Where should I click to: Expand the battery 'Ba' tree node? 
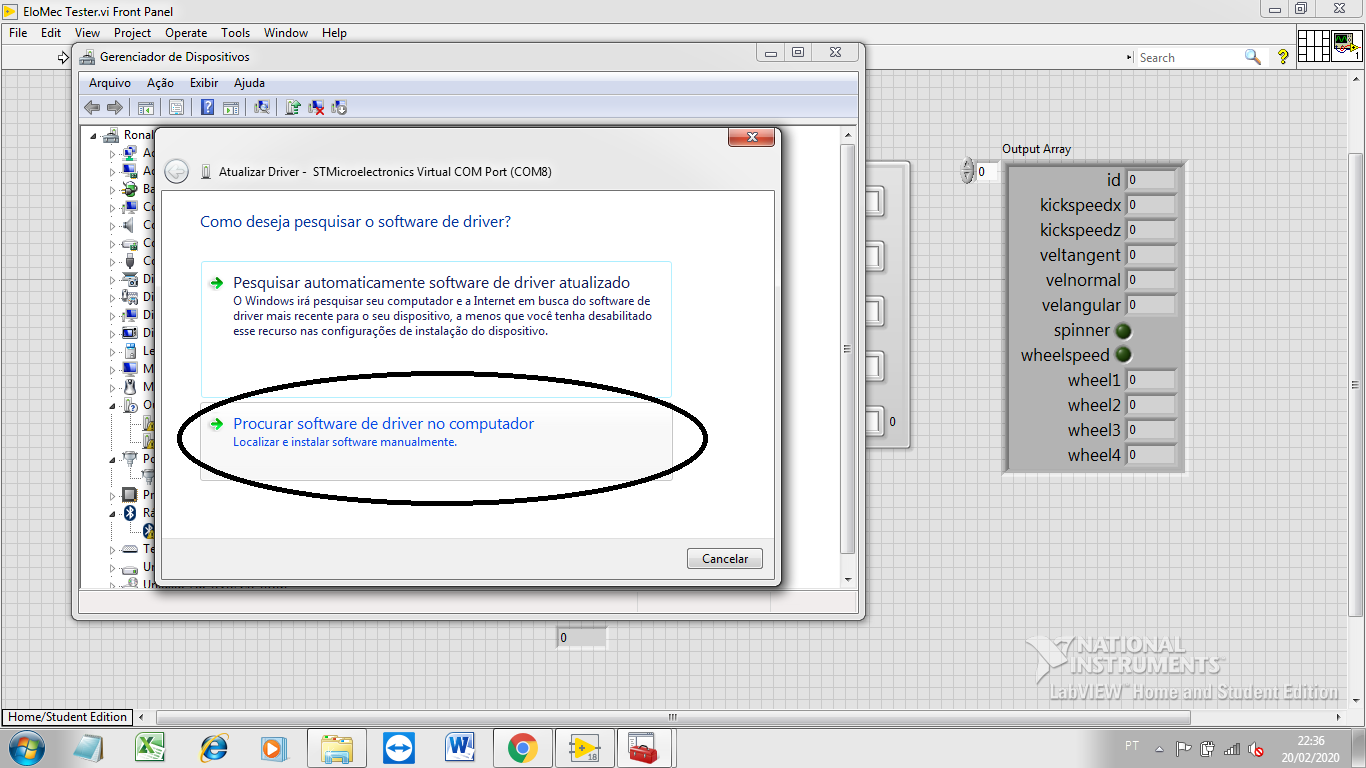[113, 189]
